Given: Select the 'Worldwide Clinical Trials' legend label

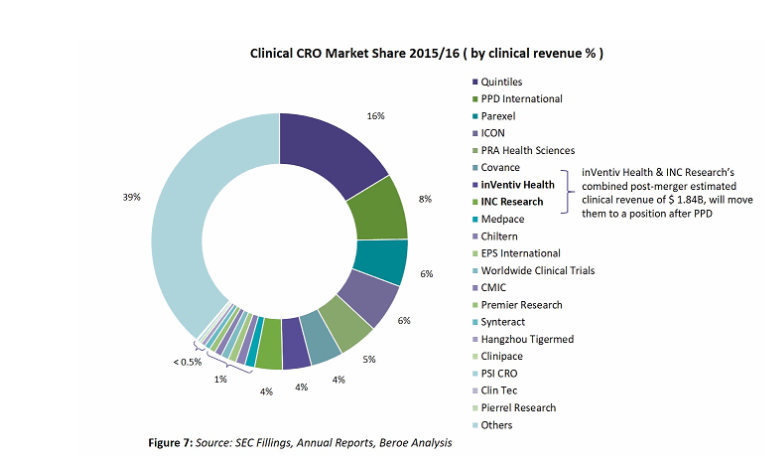Looking at the screenshot, I should click(538, 271).
